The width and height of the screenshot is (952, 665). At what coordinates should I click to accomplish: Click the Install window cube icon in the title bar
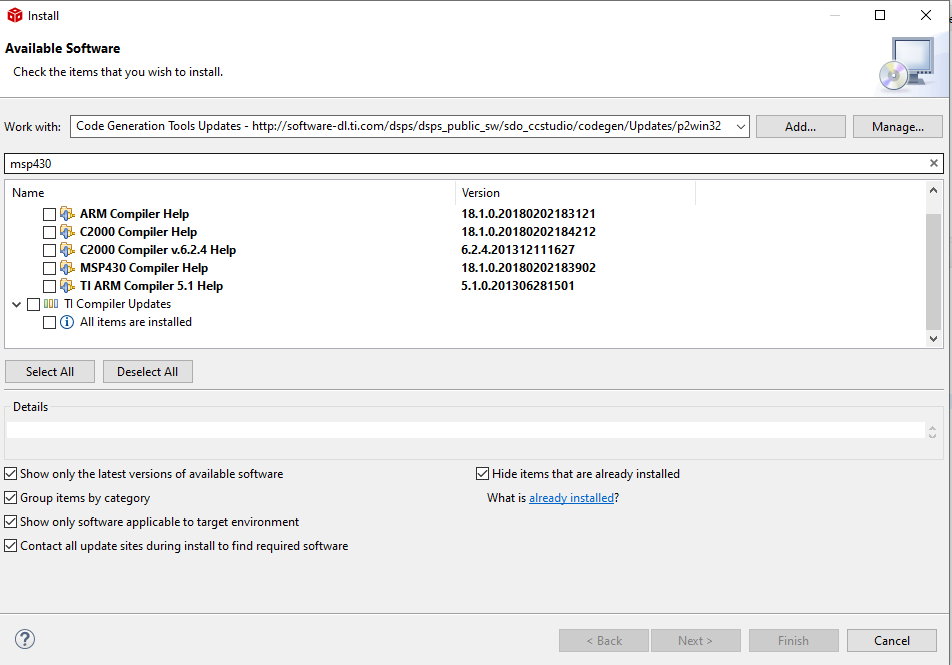pos(15,15)
